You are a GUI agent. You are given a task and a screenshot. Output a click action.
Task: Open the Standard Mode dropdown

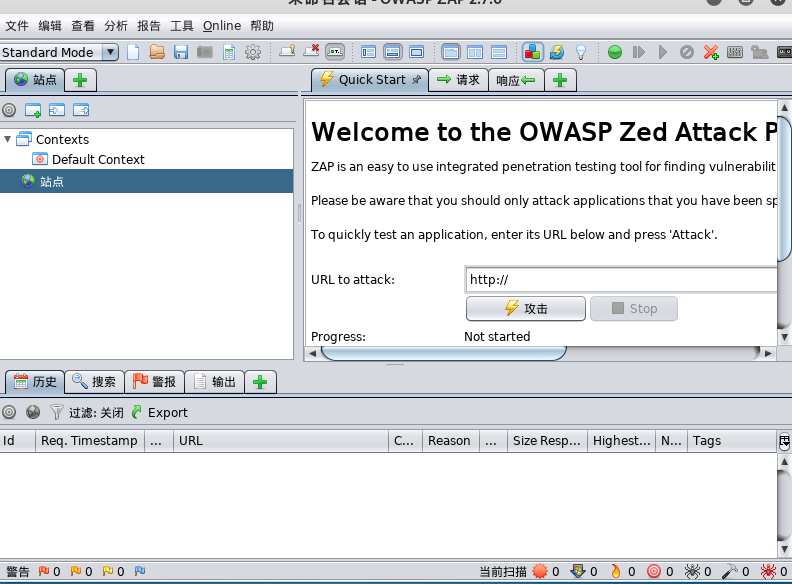click(x=59, y=52)
